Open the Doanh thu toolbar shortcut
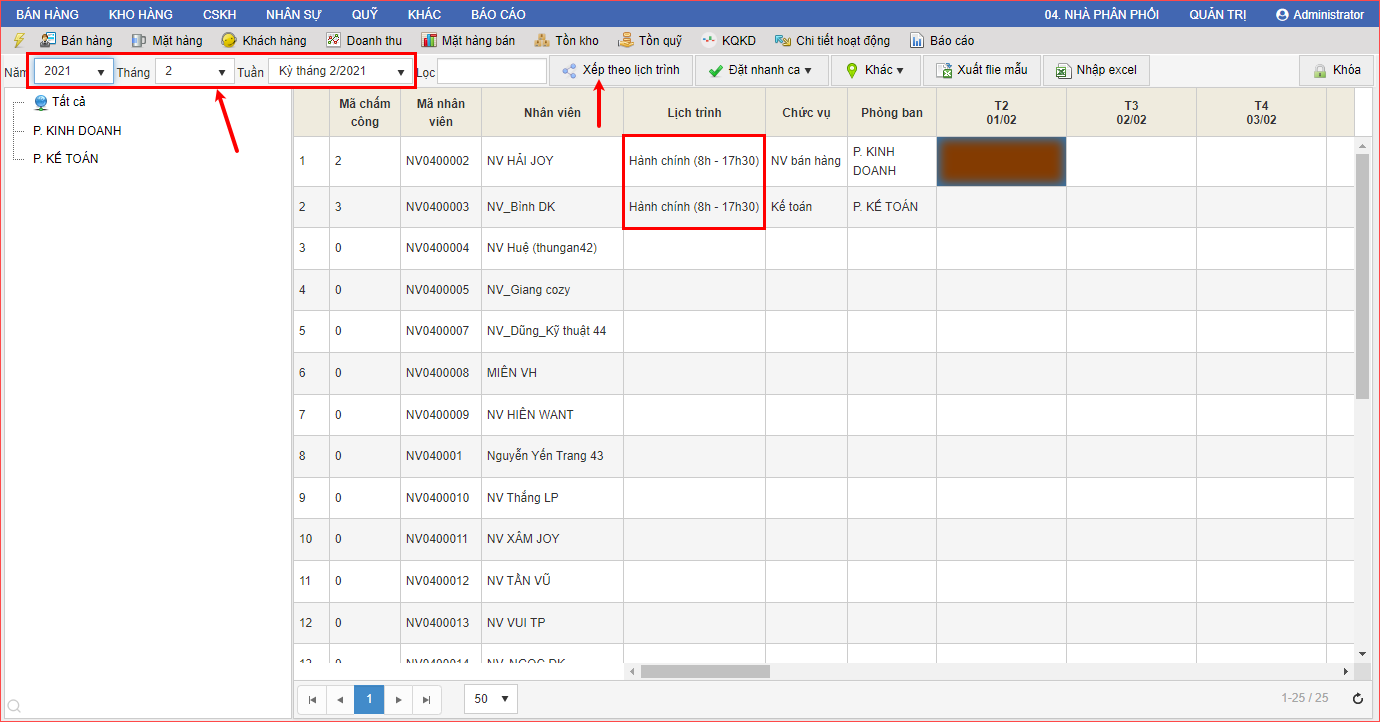This screenshot has height=722, width=1380. (364, 41)
